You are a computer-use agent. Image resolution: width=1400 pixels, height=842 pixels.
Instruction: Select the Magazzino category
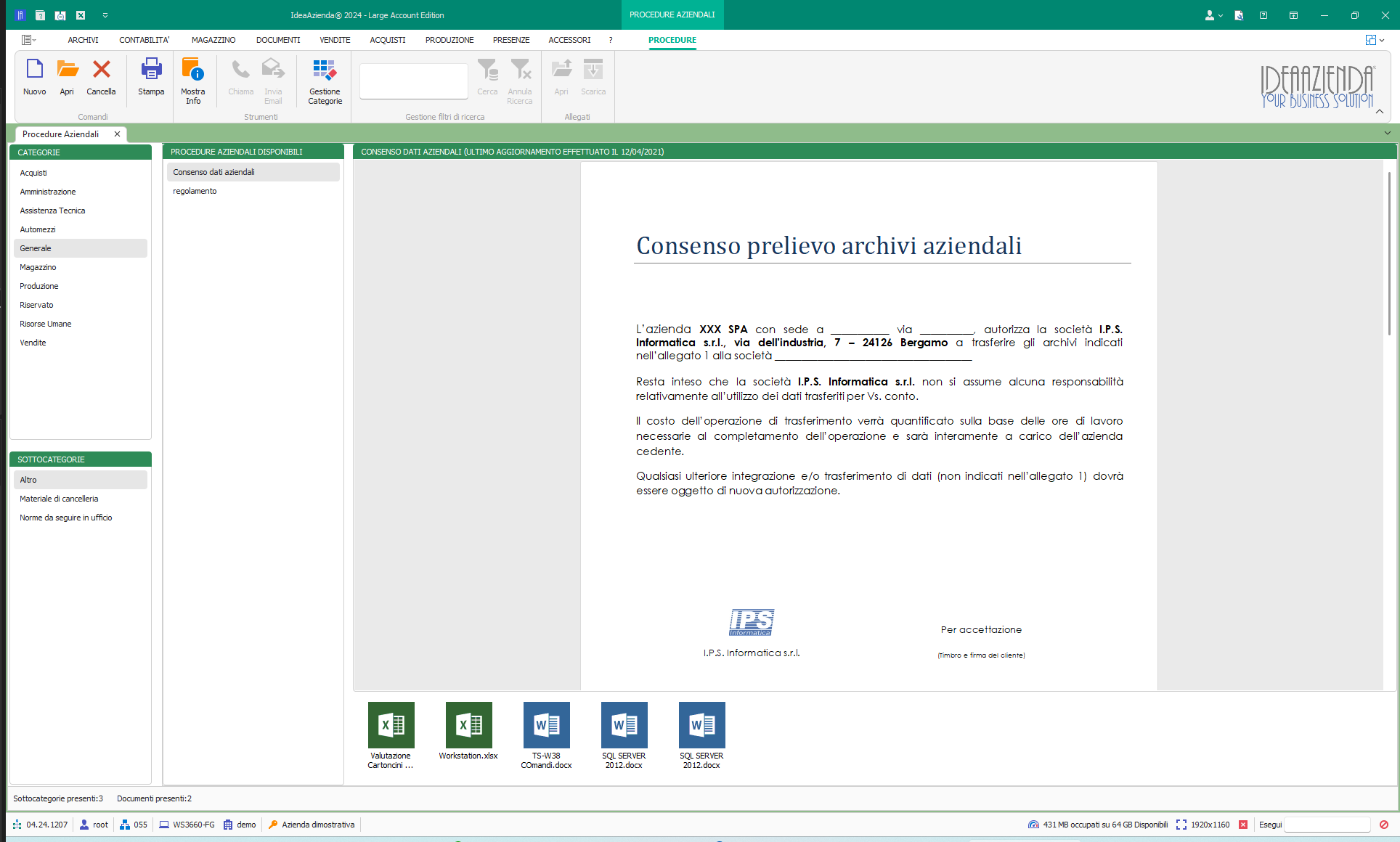tap(81, 267)
